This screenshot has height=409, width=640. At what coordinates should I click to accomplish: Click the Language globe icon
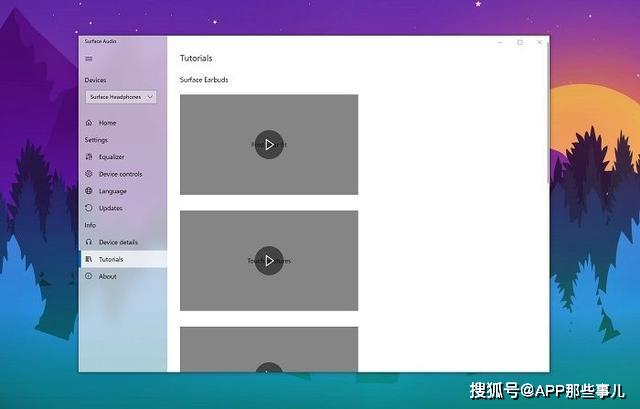(89, 191)
